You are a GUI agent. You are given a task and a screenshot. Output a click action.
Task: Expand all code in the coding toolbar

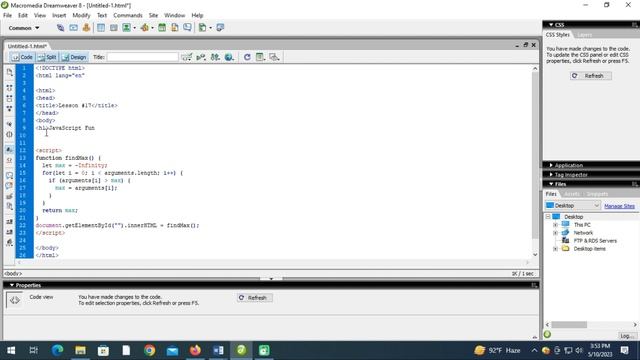click(x=9, y=109)
